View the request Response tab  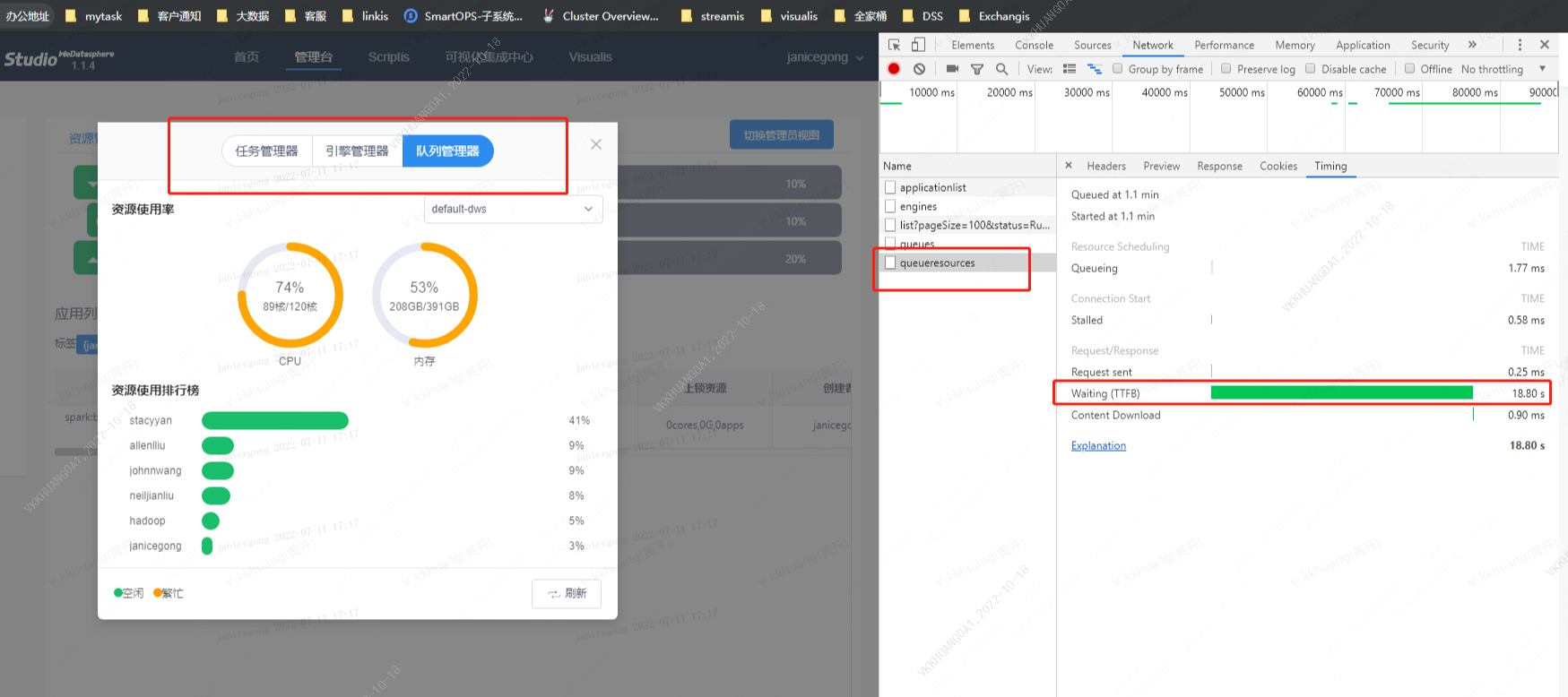click(x=1219, y=166)
